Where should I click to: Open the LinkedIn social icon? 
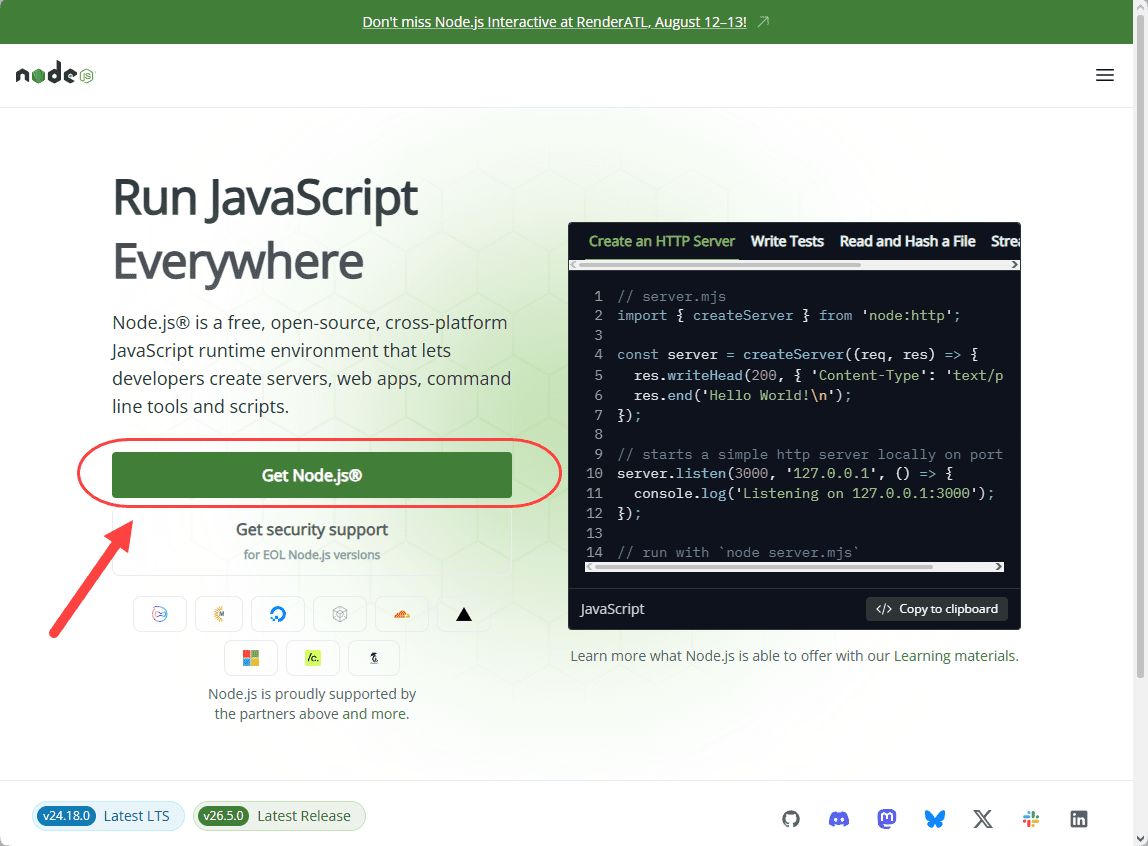(x=1078, y=818)
